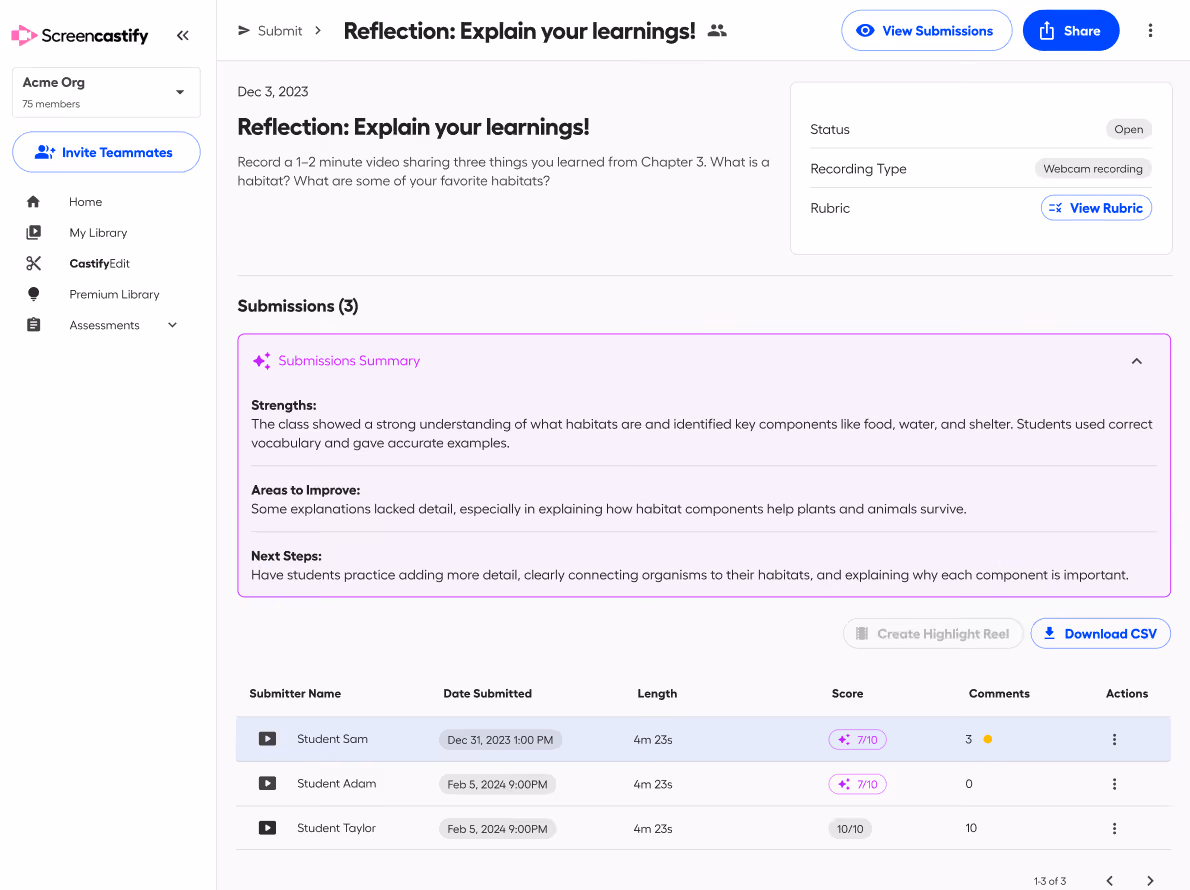1190x890 pixels.
Task: Open the header more options menu
Action: pyautogui.click(x=1150, y=30)
